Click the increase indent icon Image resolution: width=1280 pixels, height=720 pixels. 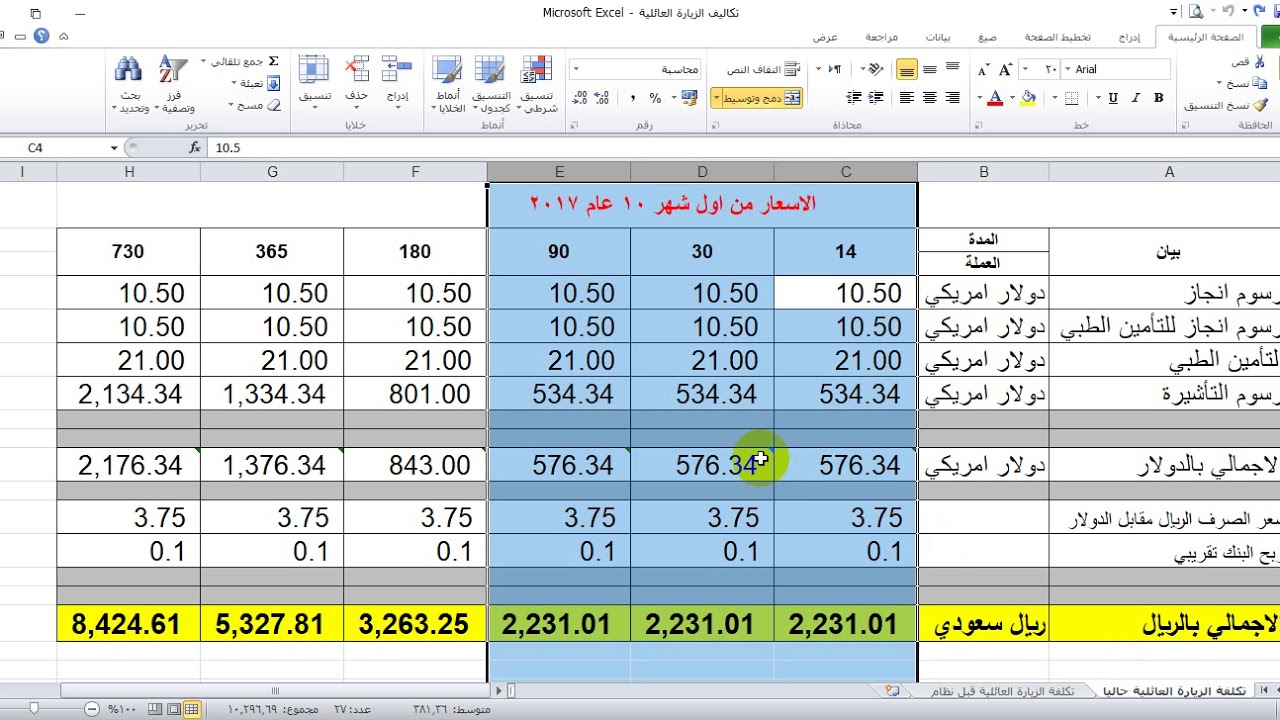point(854,98)
